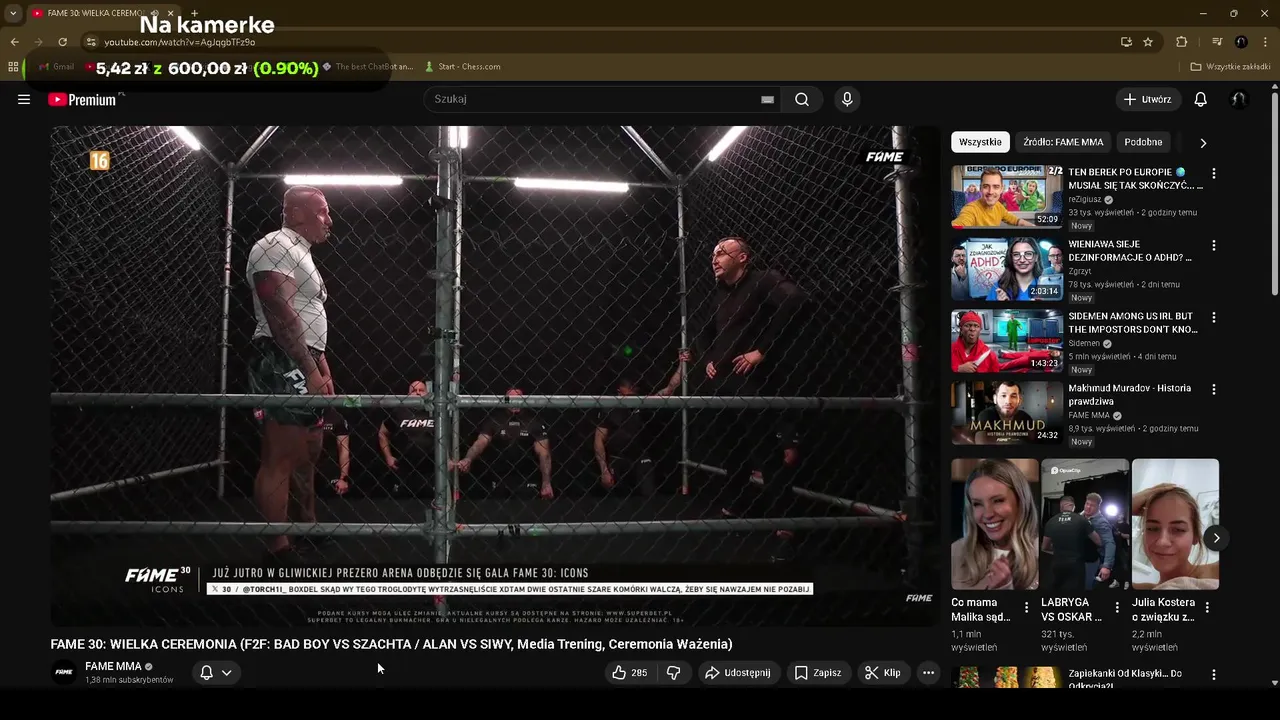Click the Utwórz create button
Viewport: 1280px width, 720px height.
[x=1146, y=99]
